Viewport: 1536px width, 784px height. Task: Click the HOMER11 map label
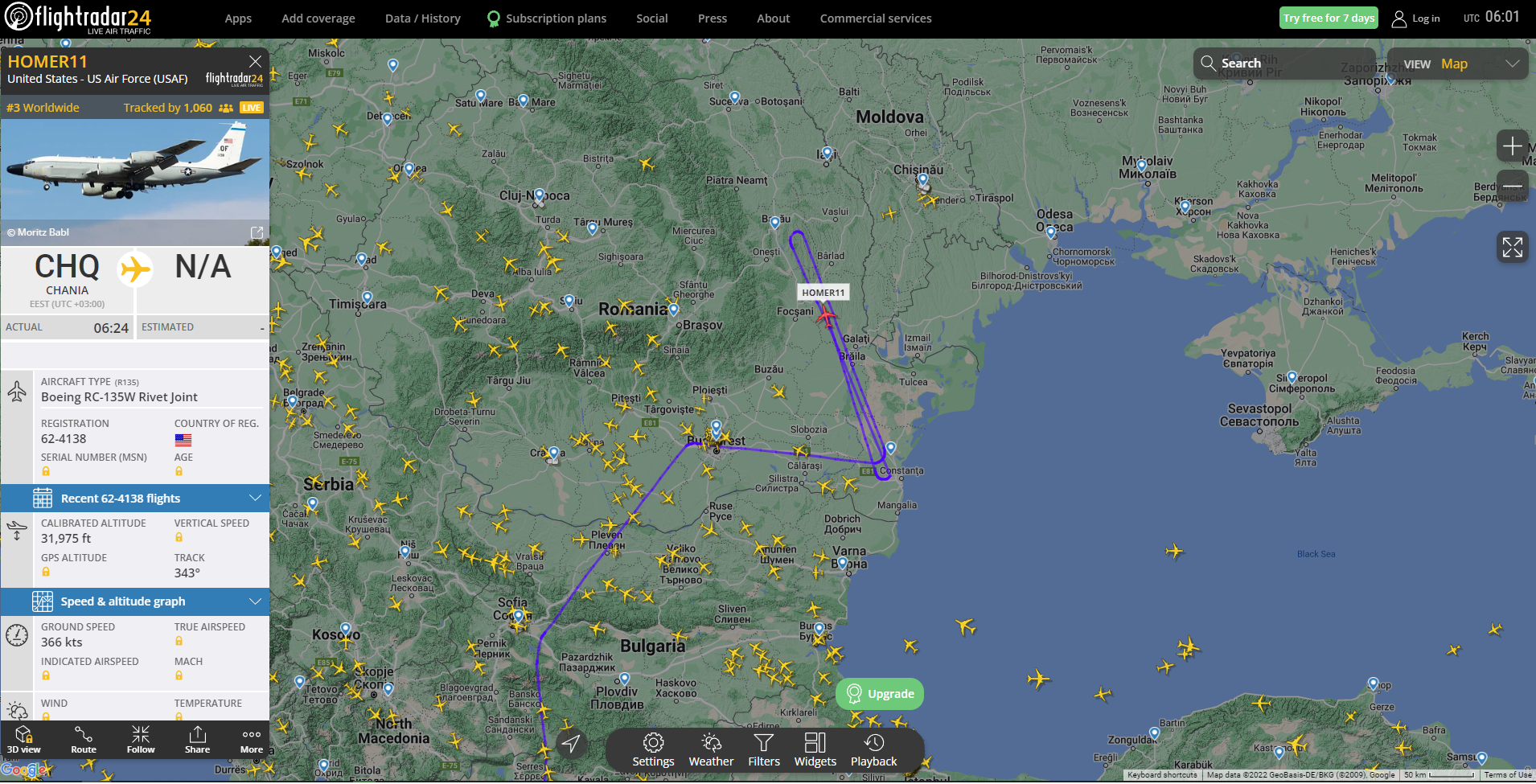pyautogui.click(x=823, y=293)
